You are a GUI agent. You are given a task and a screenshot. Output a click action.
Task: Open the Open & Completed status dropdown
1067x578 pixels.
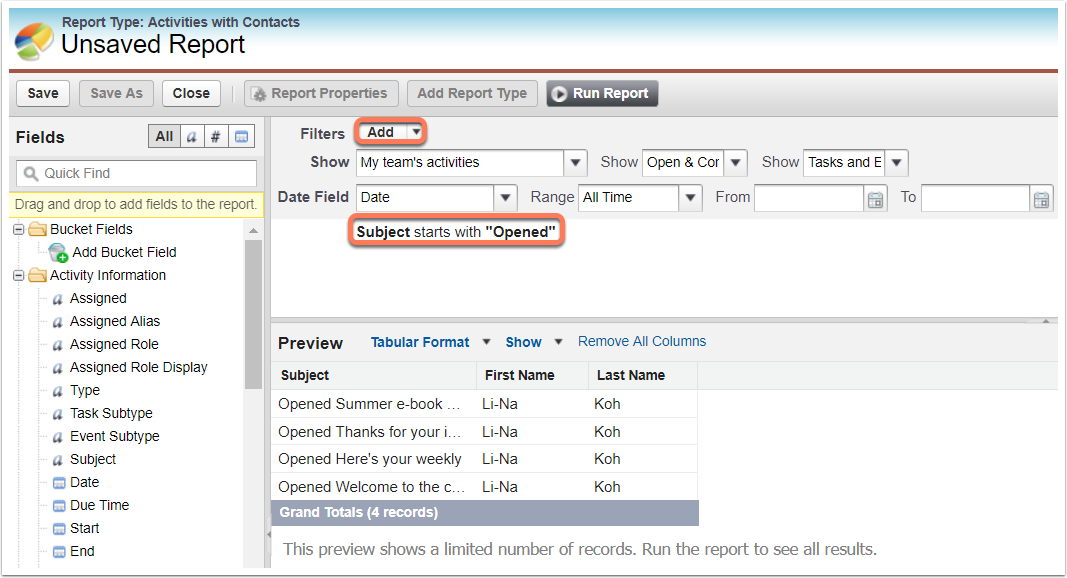736,163
